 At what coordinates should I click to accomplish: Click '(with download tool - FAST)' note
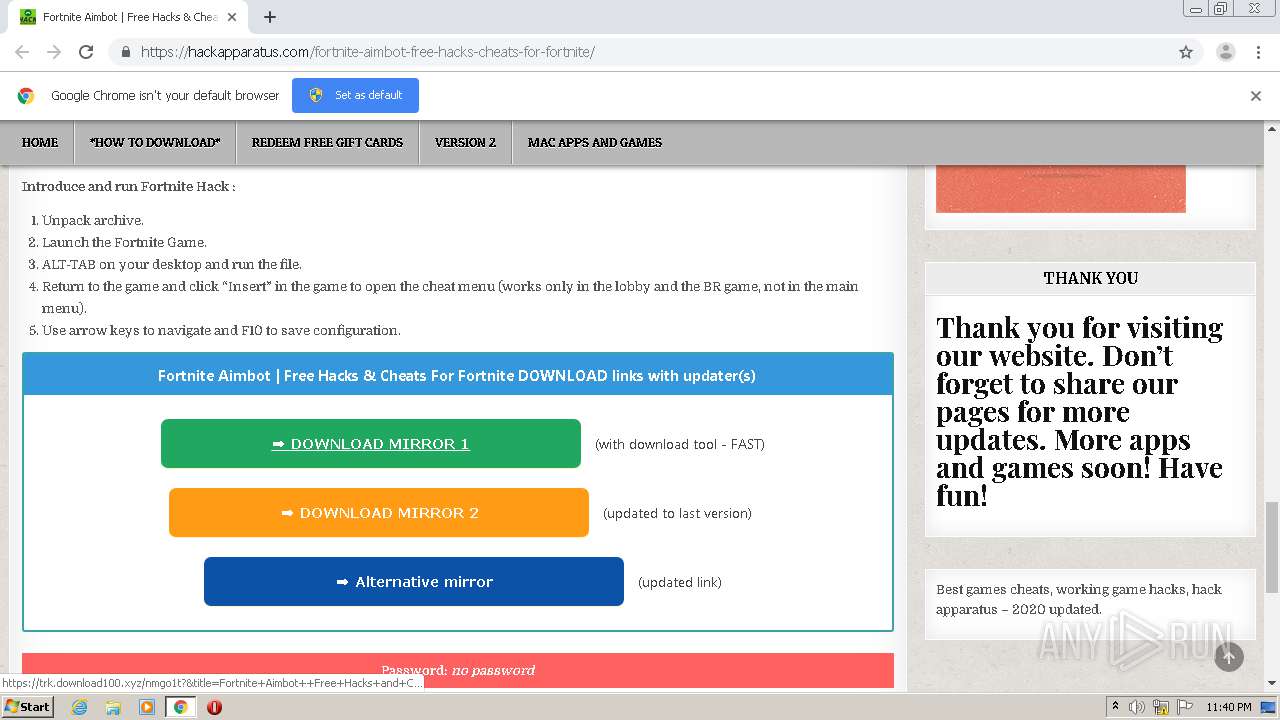pyautogui.click(x=680, y=444)
